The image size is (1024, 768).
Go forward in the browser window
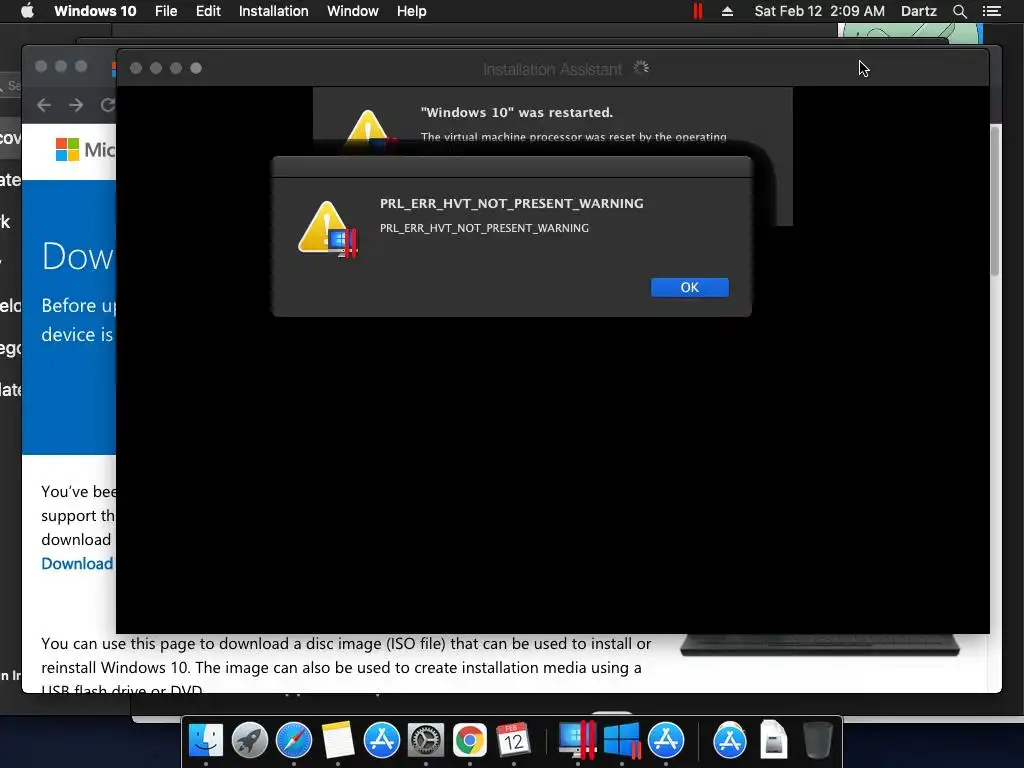[x=76, y=105]
